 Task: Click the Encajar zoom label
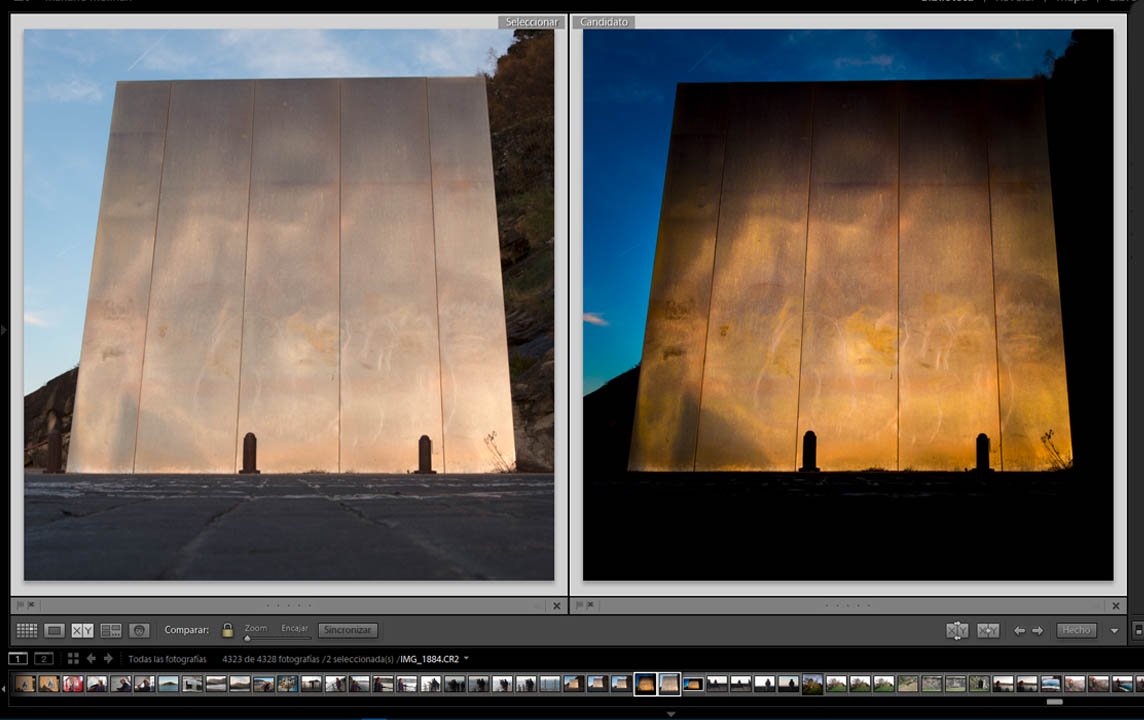click(x=295, y=628)
